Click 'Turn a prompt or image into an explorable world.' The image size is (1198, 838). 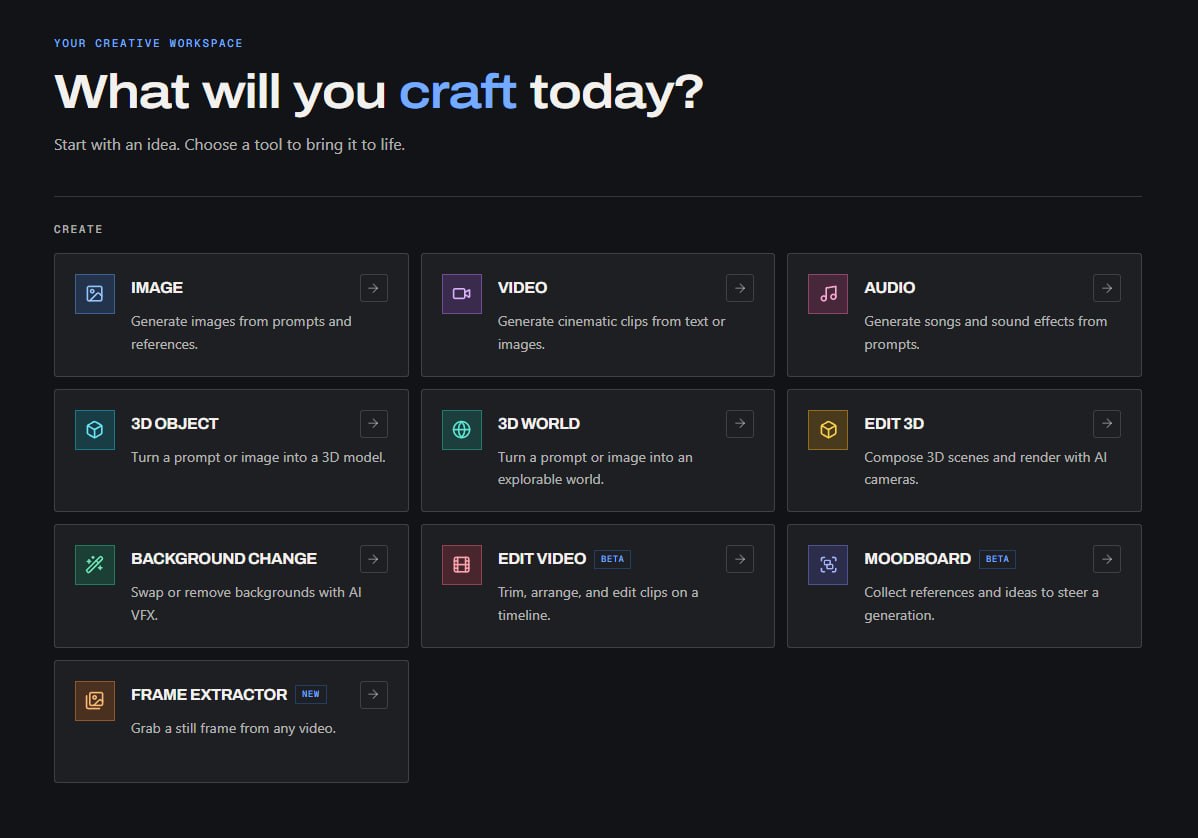(595, 468)
